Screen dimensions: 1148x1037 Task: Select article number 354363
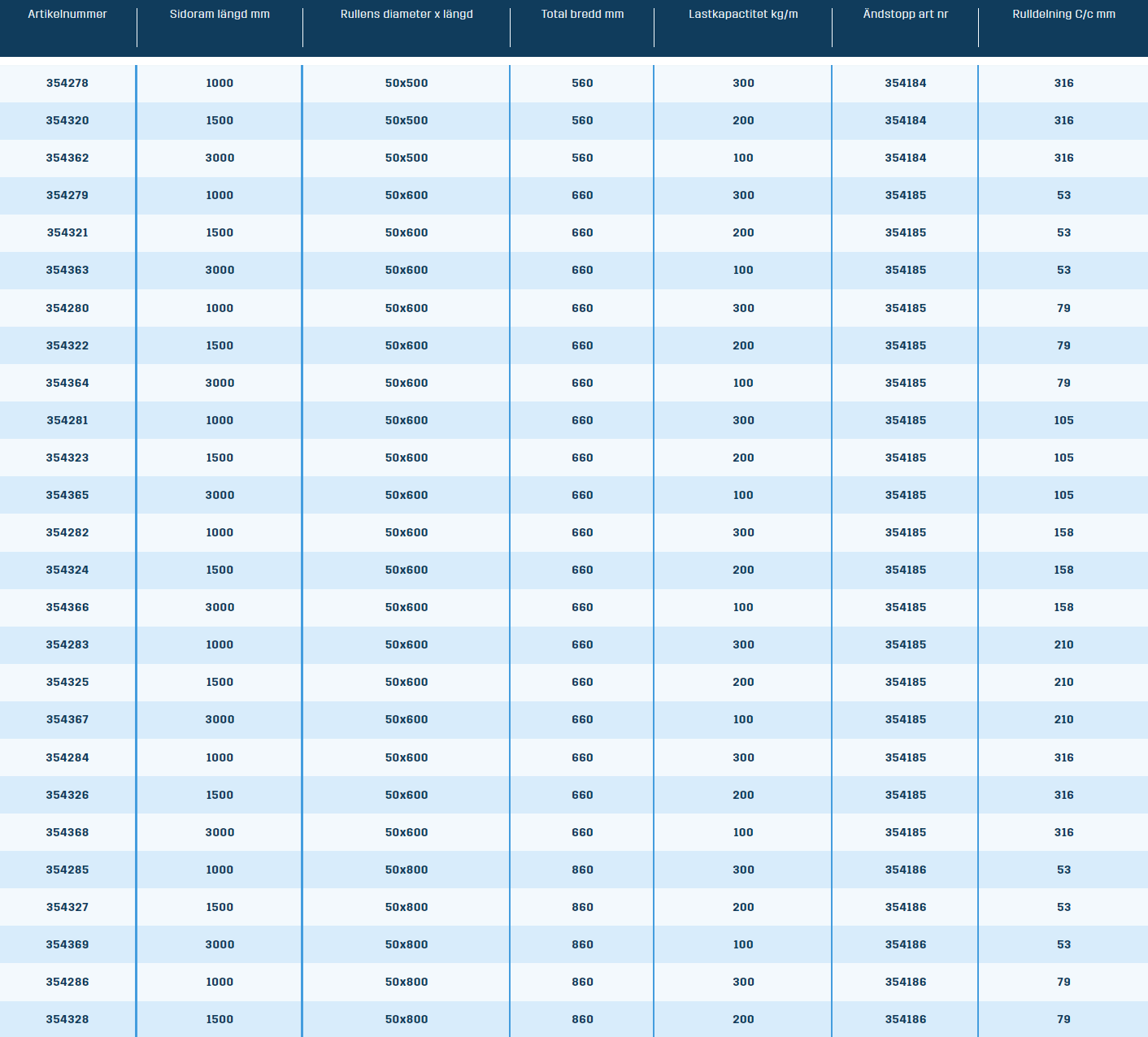pyautogui.click(x=67, y=270)
